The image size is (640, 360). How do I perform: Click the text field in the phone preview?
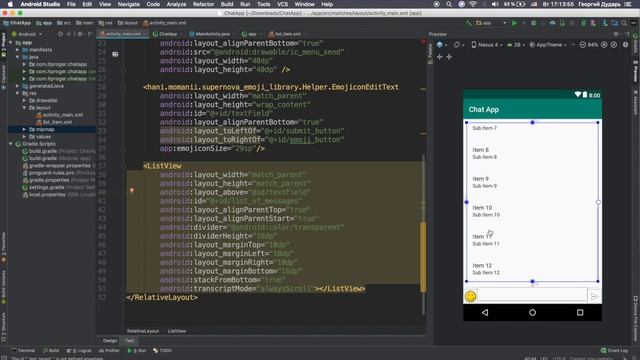[x=532, y=295]
